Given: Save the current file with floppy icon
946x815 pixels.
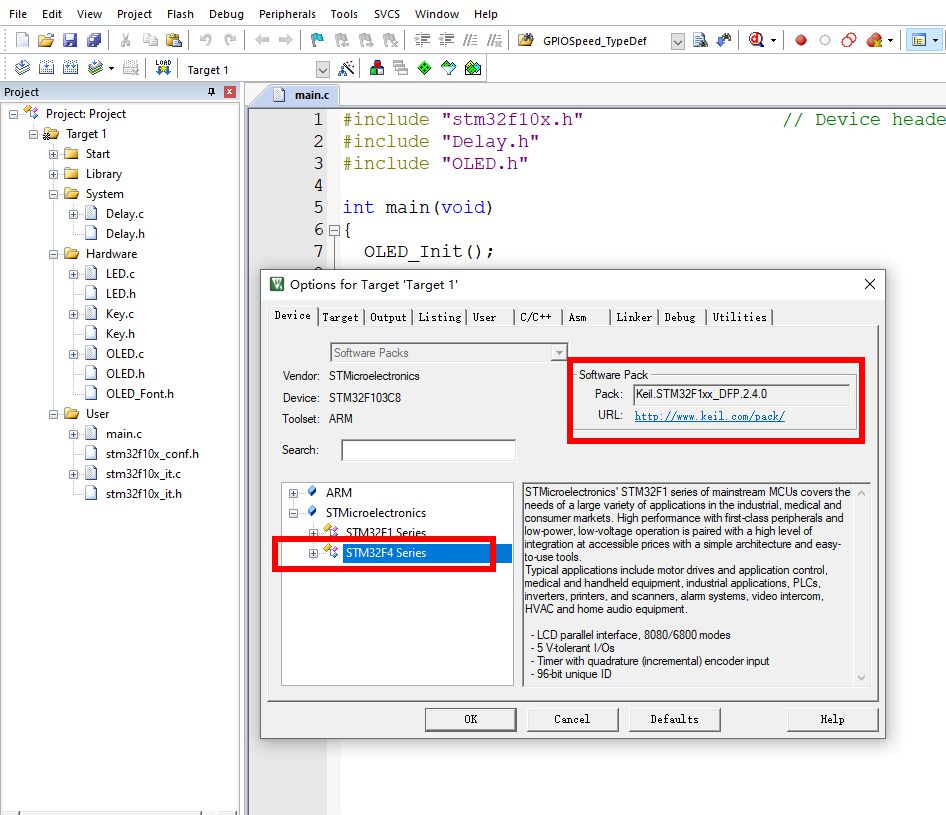Looking at the screenshot, I should click(70, 40).
